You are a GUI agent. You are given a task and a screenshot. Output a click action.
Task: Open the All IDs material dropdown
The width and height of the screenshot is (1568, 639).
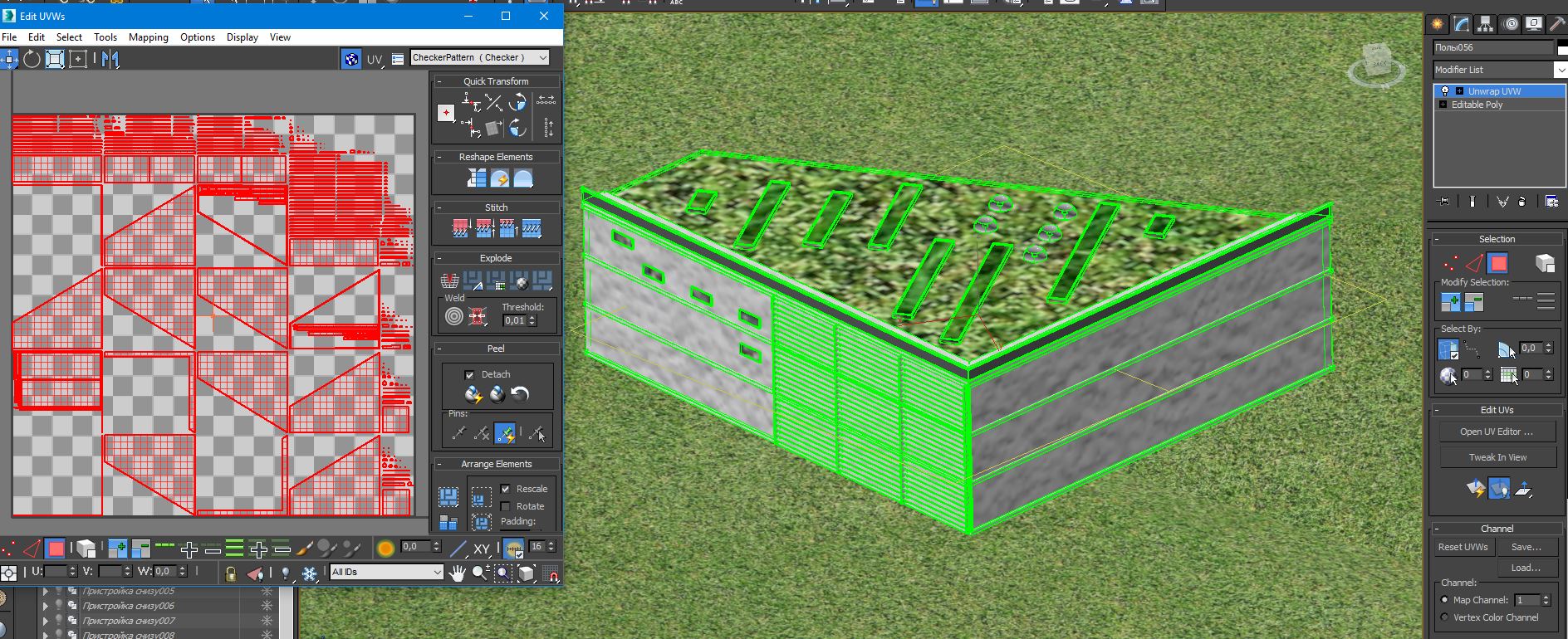click(x=387, y=572)
